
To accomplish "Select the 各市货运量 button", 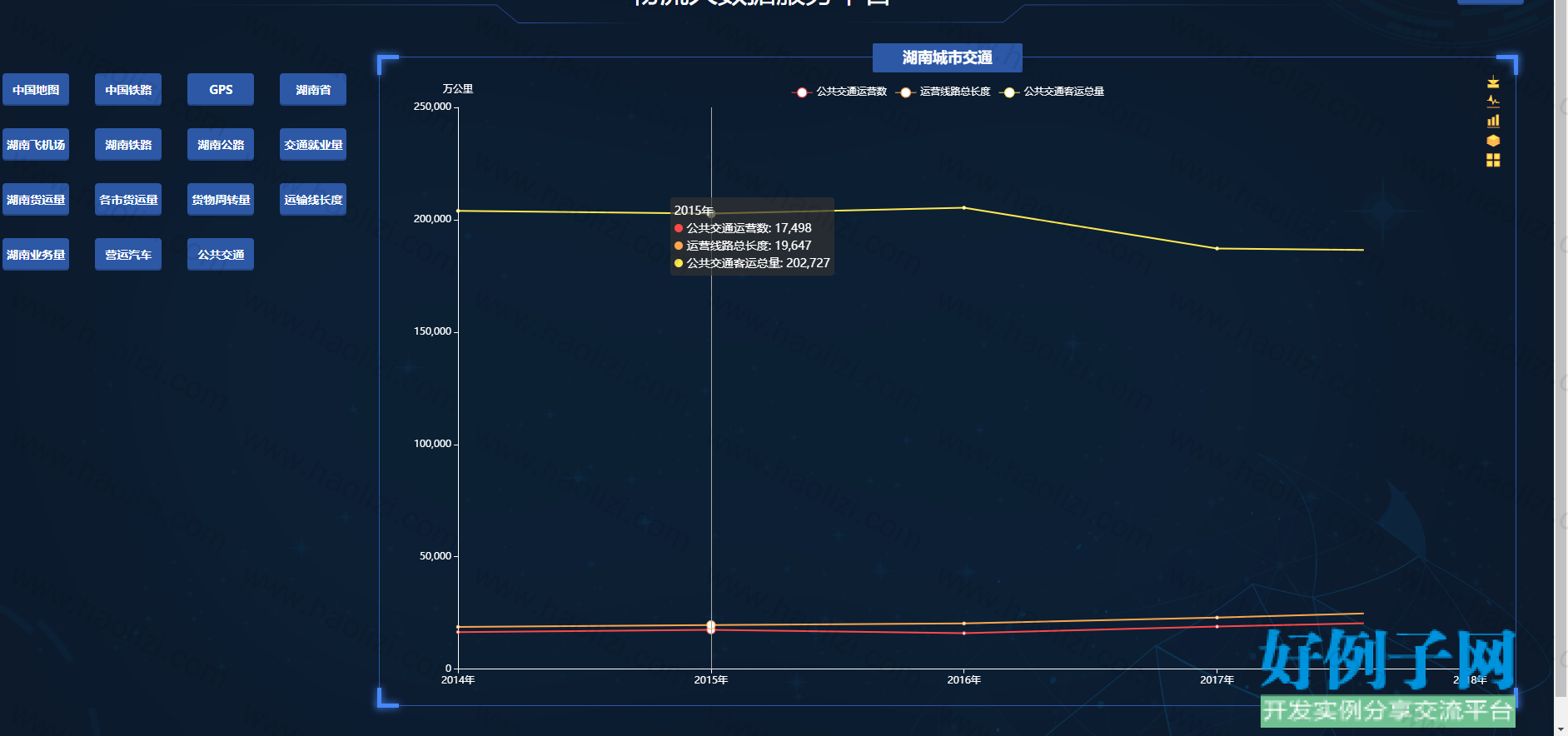I will pyautogui.click(x=128, y=200).
